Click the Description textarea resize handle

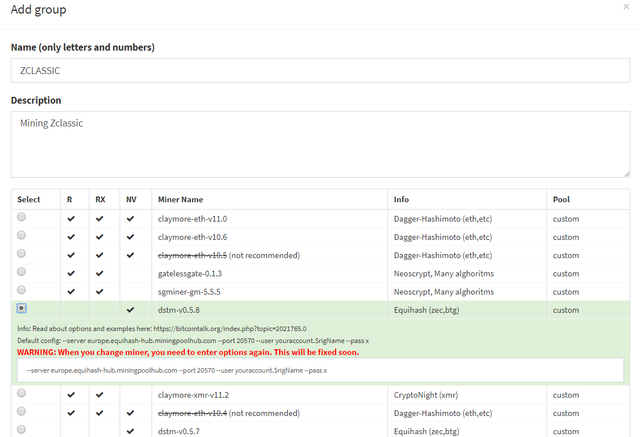(x=627, y=174)
